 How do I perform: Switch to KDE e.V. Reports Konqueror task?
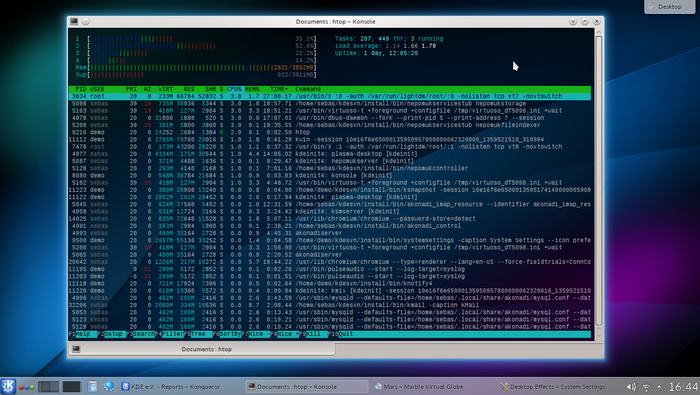pos(171,387)
